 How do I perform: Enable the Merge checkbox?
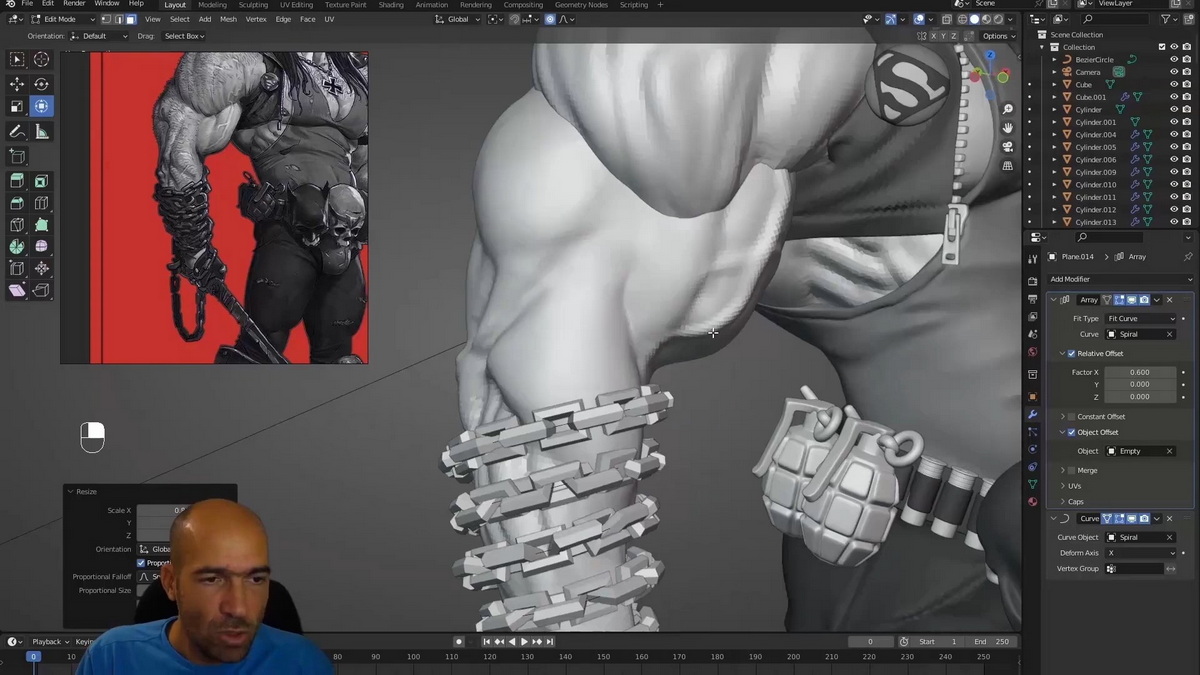point(1071,470)
